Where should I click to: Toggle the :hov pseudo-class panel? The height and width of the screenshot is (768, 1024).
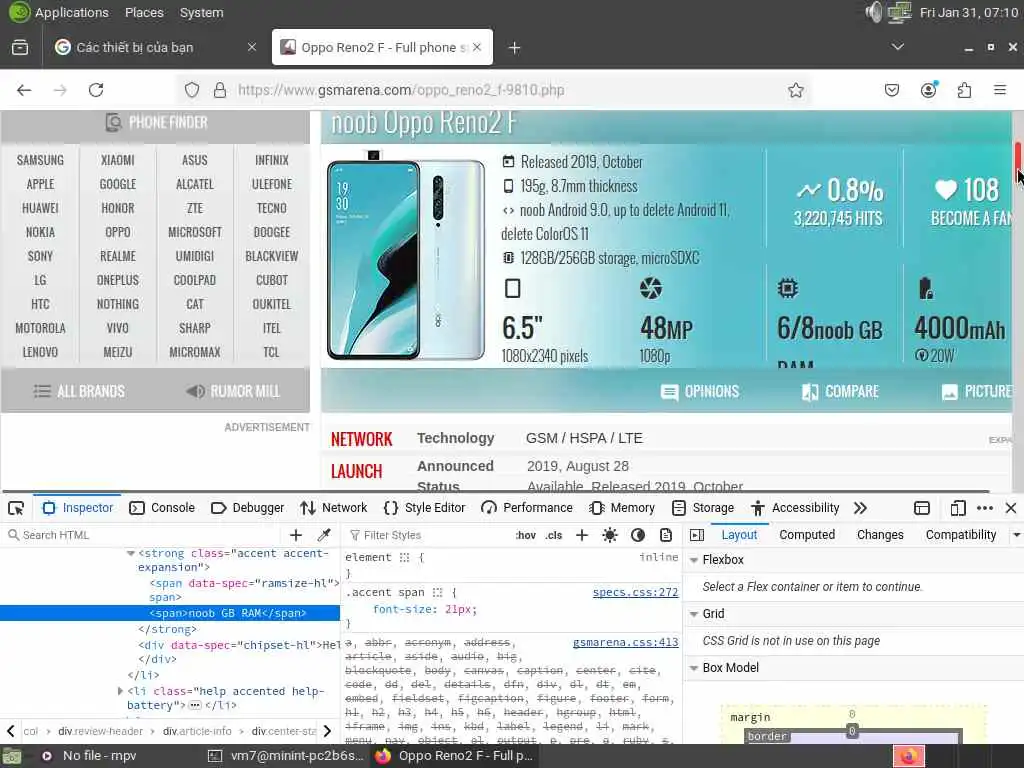point(526,536)
